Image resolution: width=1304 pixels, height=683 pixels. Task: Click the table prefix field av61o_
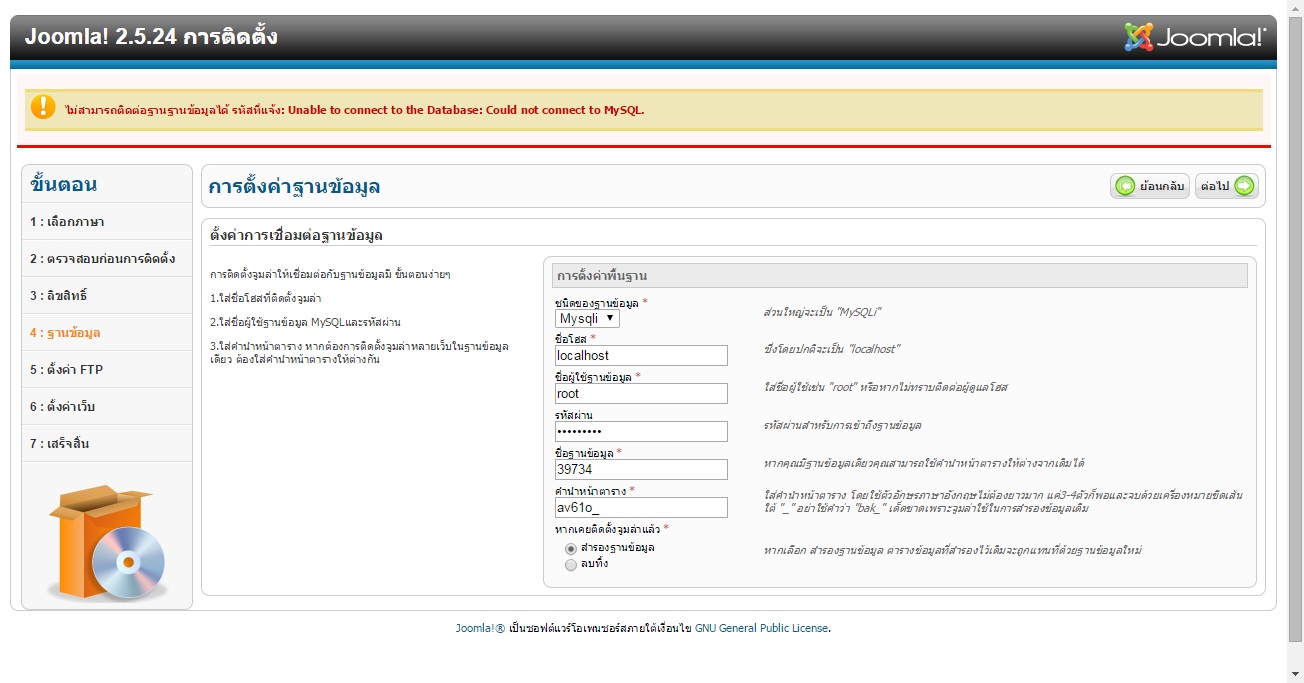[x=641, y=507]
